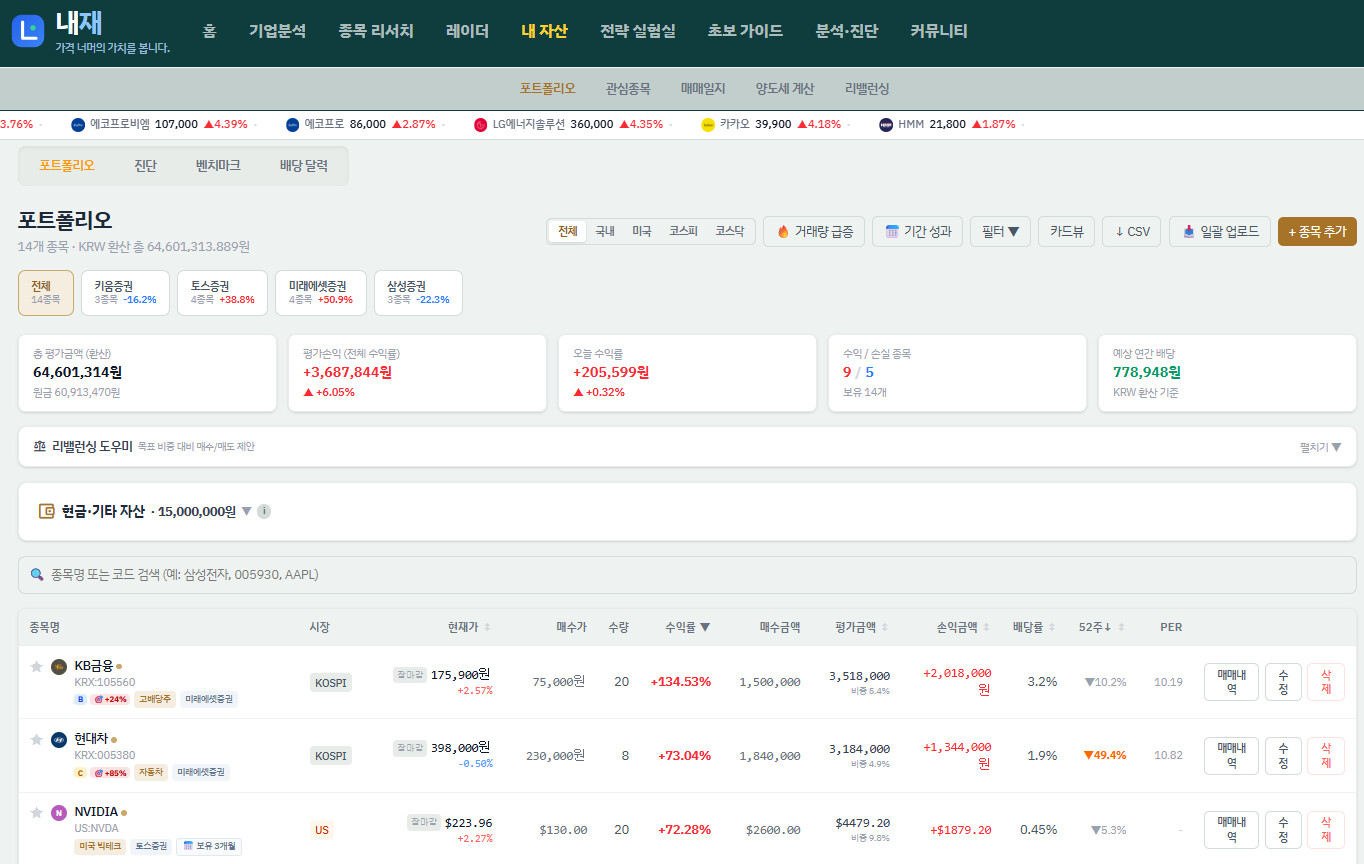Click the grade B badge under KB금융
Image resolution: width=1364 pixels, height=864 pixels.
coord(80,699)
